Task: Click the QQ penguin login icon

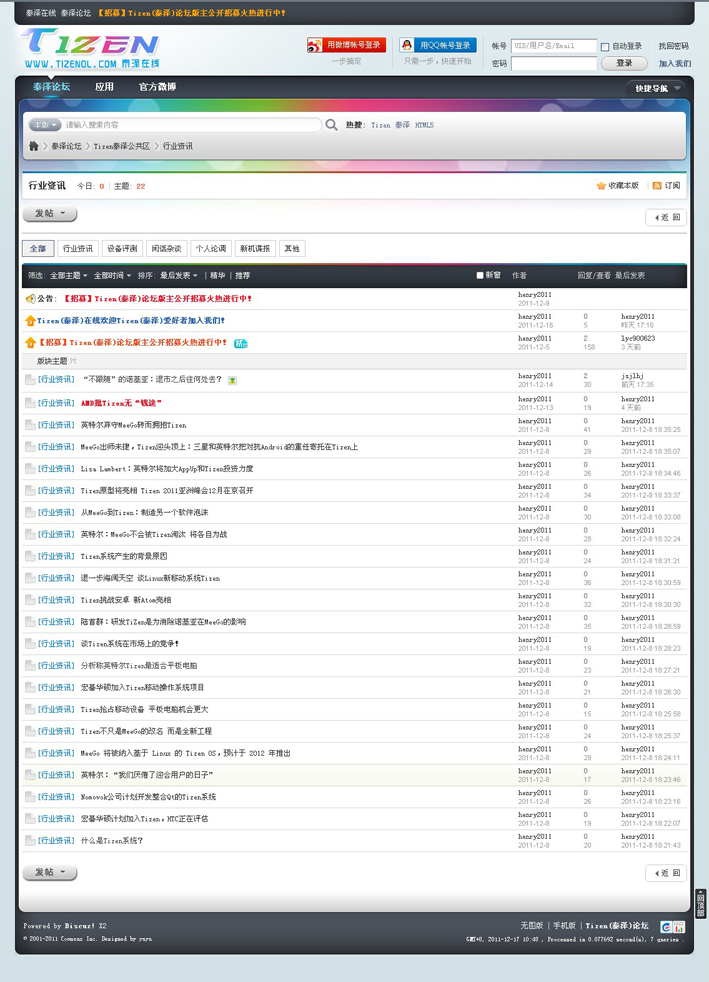Action: pos(407,45)
